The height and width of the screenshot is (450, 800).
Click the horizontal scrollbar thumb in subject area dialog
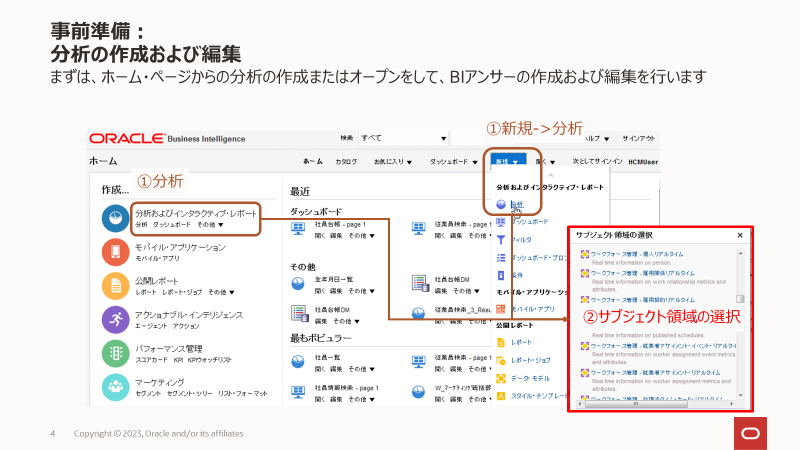636,404
